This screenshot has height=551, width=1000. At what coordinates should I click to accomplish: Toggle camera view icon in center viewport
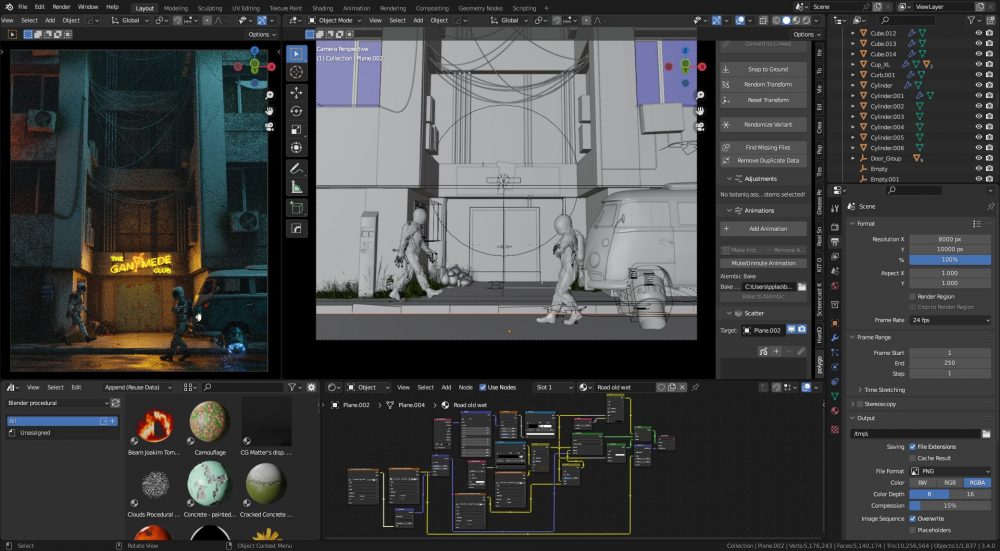pos(700,127)
